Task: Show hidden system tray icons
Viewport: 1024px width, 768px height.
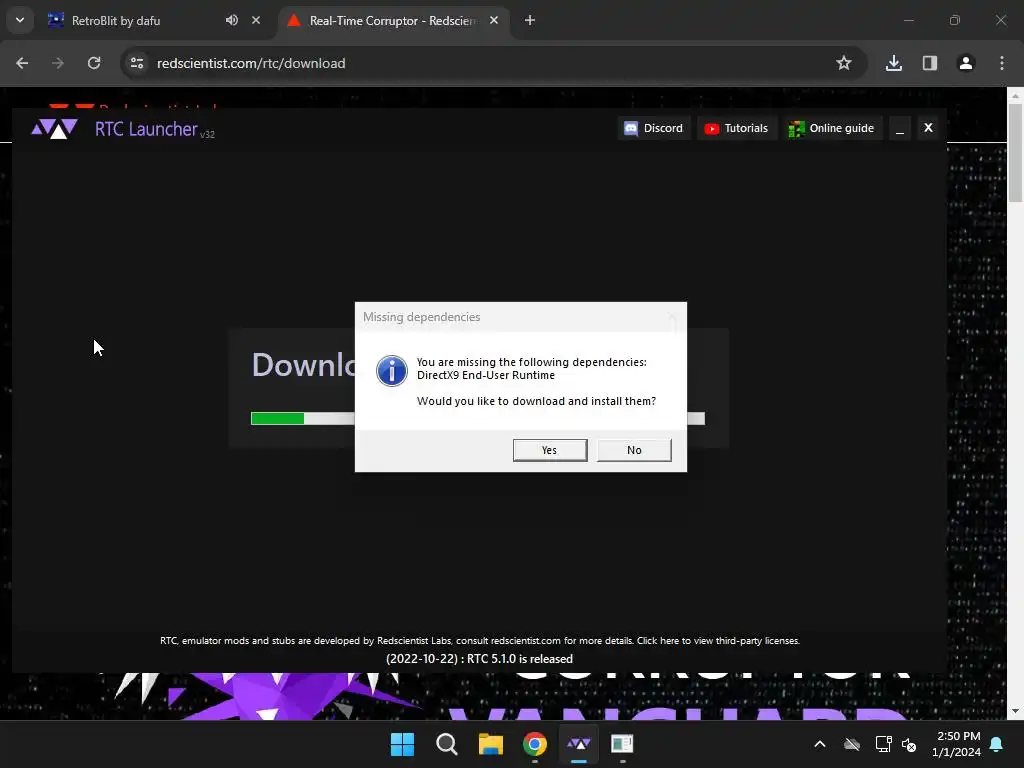Action: [x=820, y=744]
